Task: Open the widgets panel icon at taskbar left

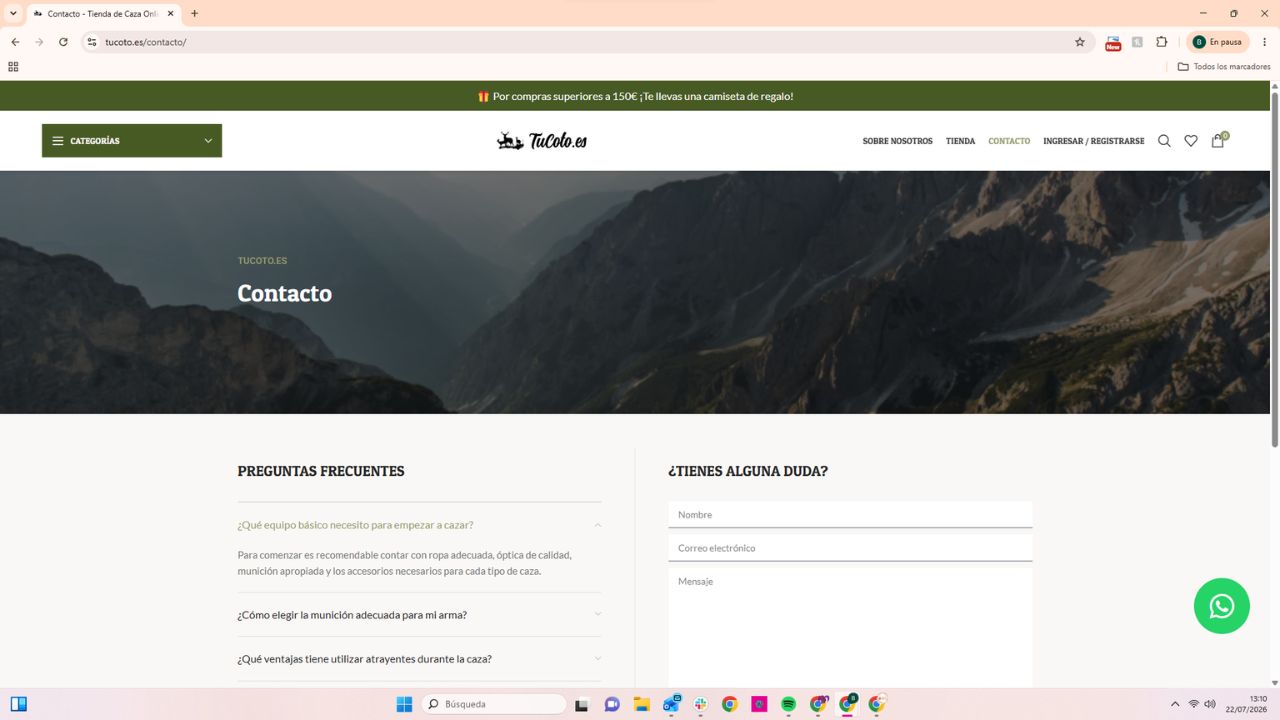Action: [18, 704]
